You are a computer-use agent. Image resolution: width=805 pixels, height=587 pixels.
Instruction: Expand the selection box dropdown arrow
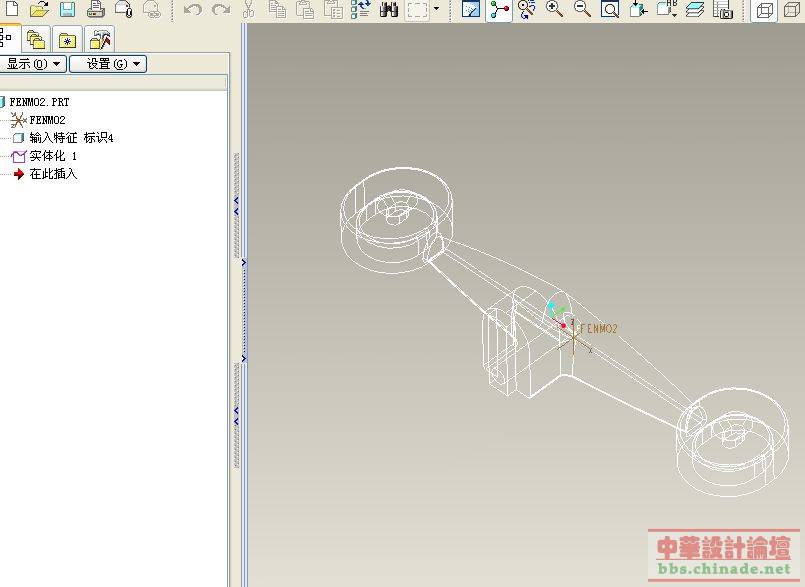436,10
